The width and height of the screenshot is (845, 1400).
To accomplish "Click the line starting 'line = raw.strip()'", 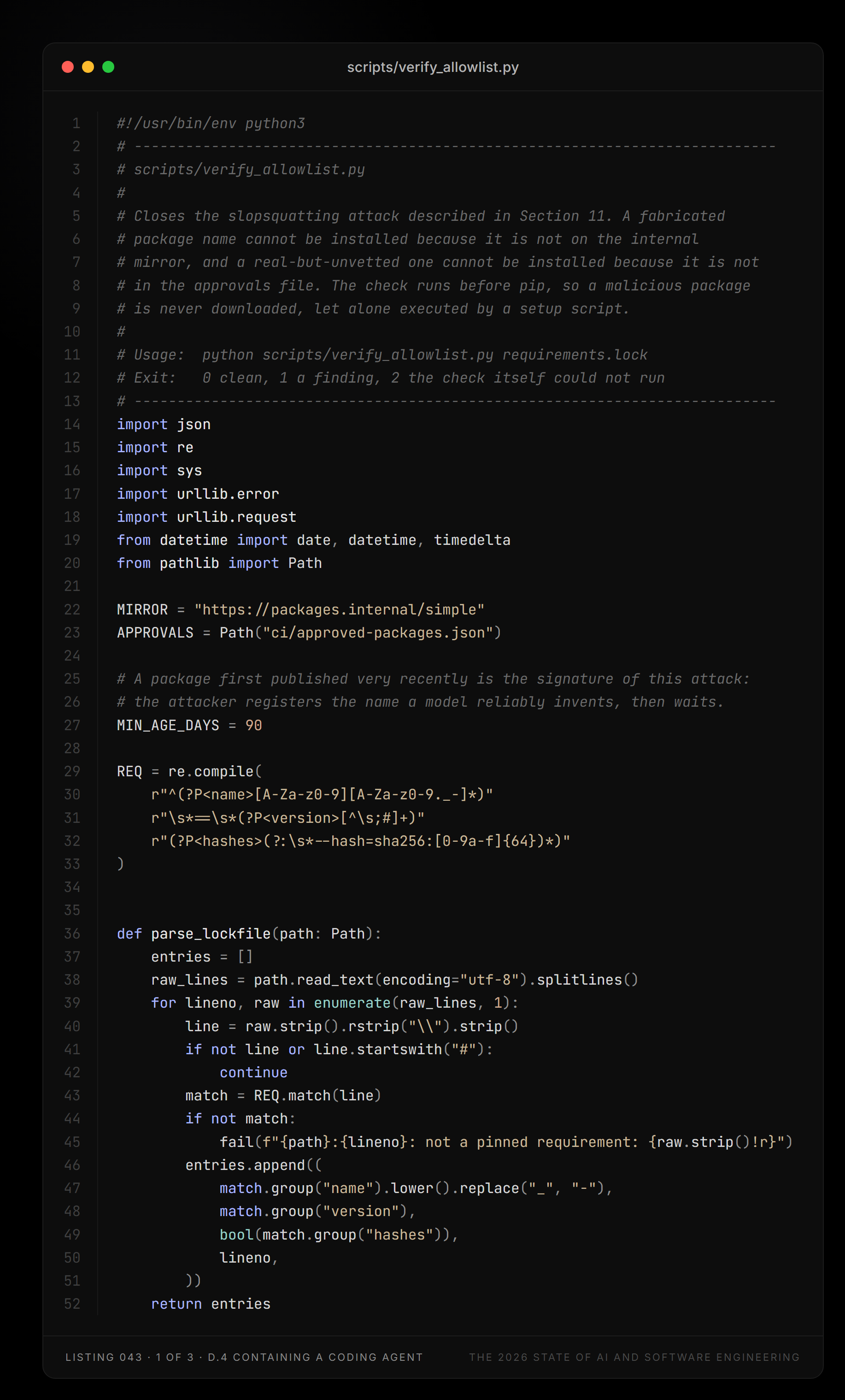I will pyautogui.click(x=352, y=1026).
